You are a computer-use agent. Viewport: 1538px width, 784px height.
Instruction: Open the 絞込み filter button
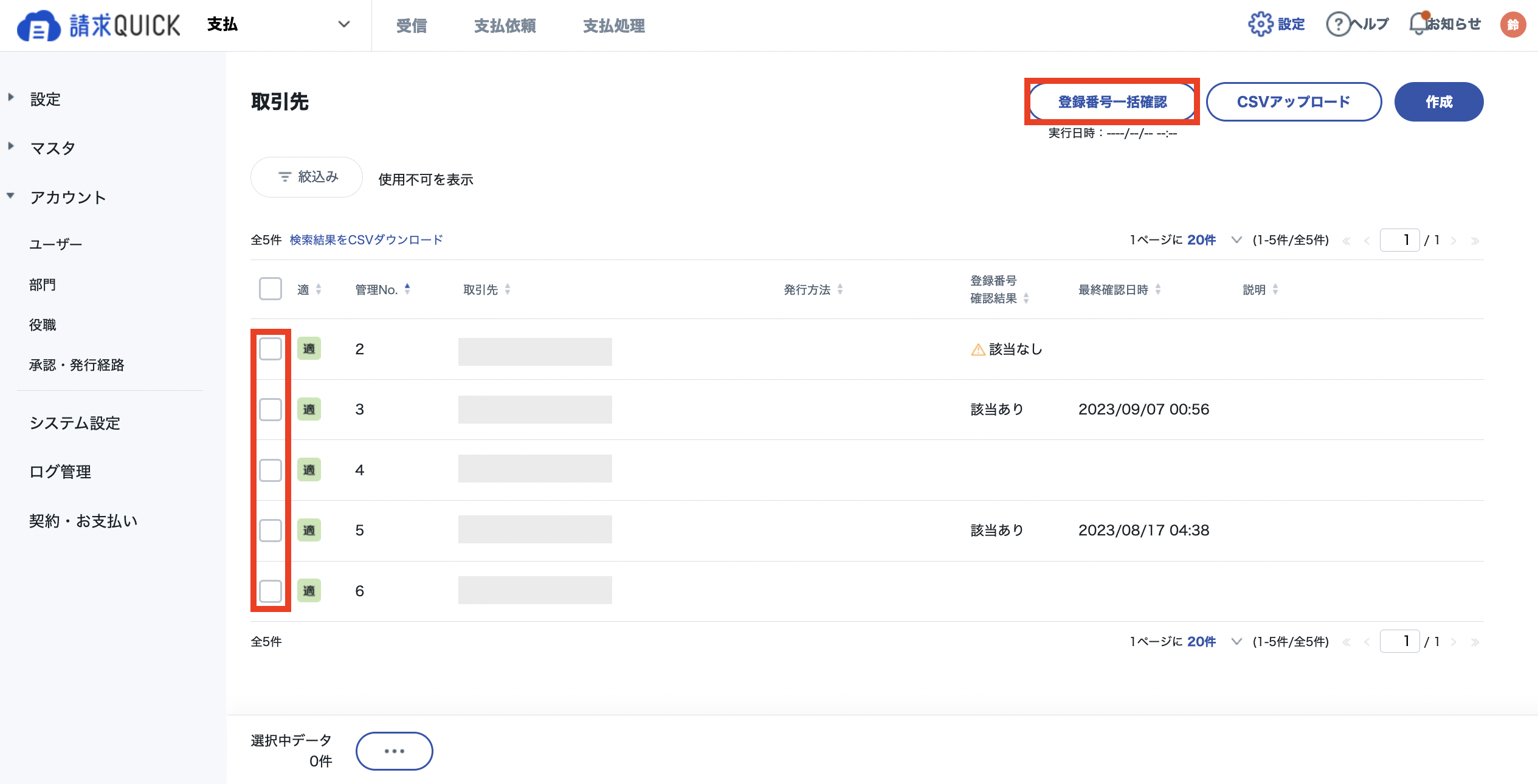tap(306, 177)
